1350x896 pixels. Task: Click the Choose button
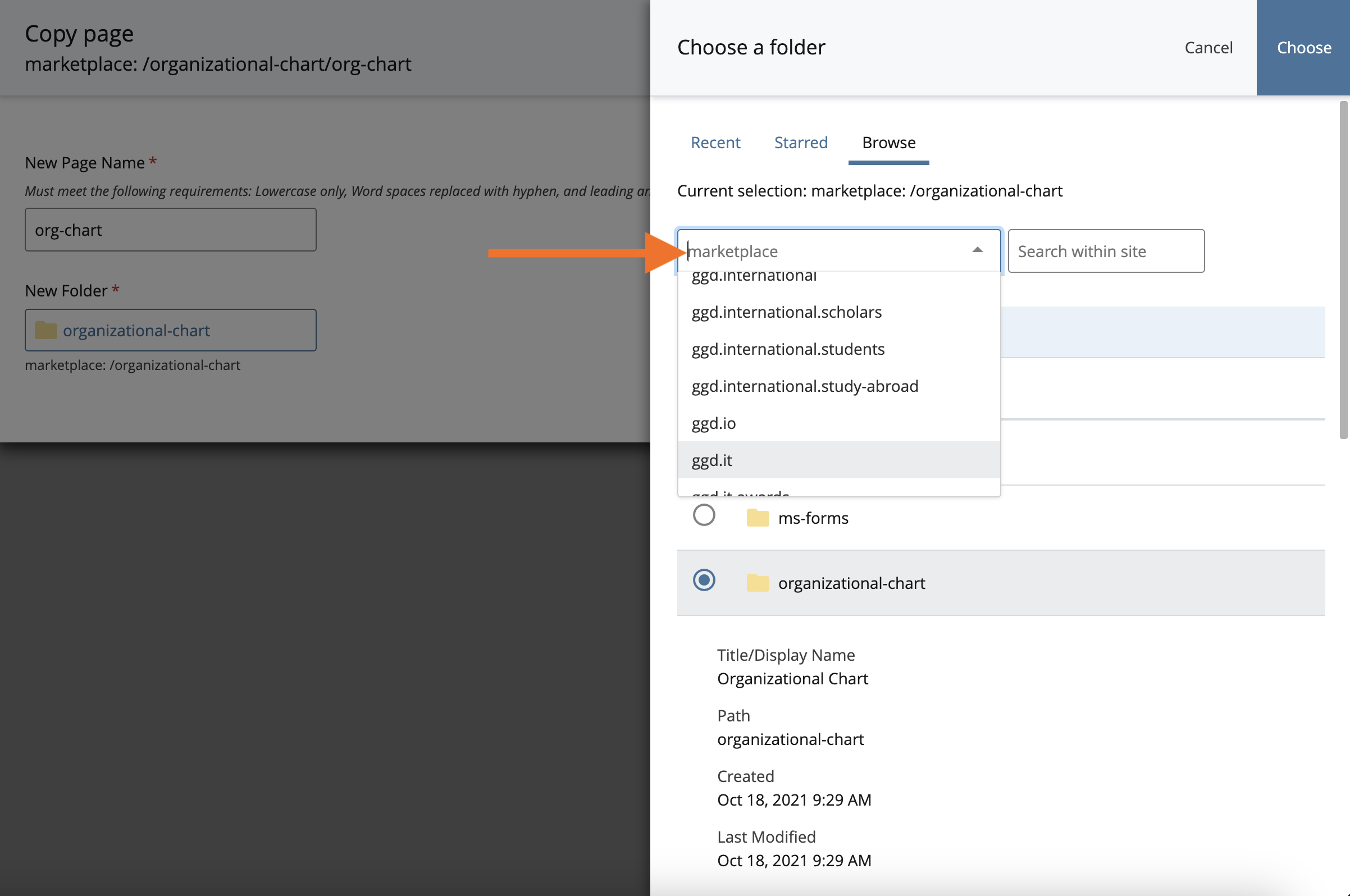coord(1303,47)
